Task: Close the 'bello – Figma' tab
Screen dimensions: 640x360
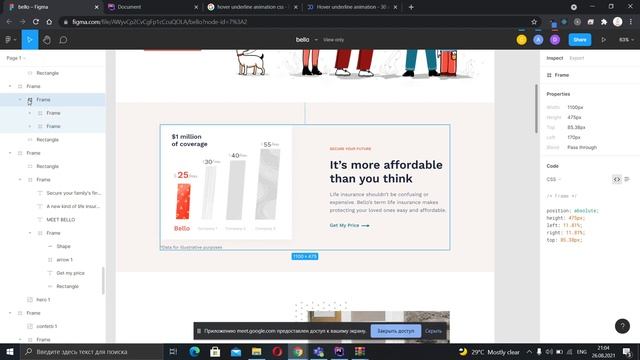Action: tap(96, 7)
